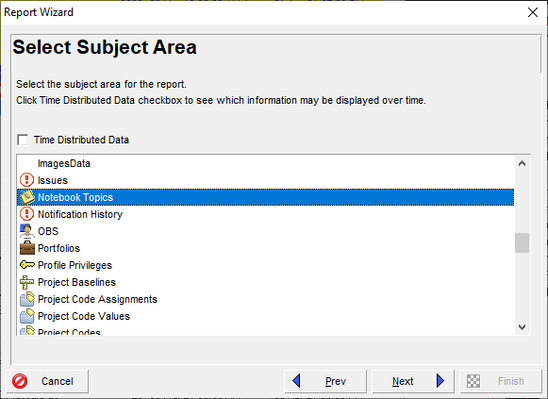Click the list scroll down arrow

coord(522,327)
